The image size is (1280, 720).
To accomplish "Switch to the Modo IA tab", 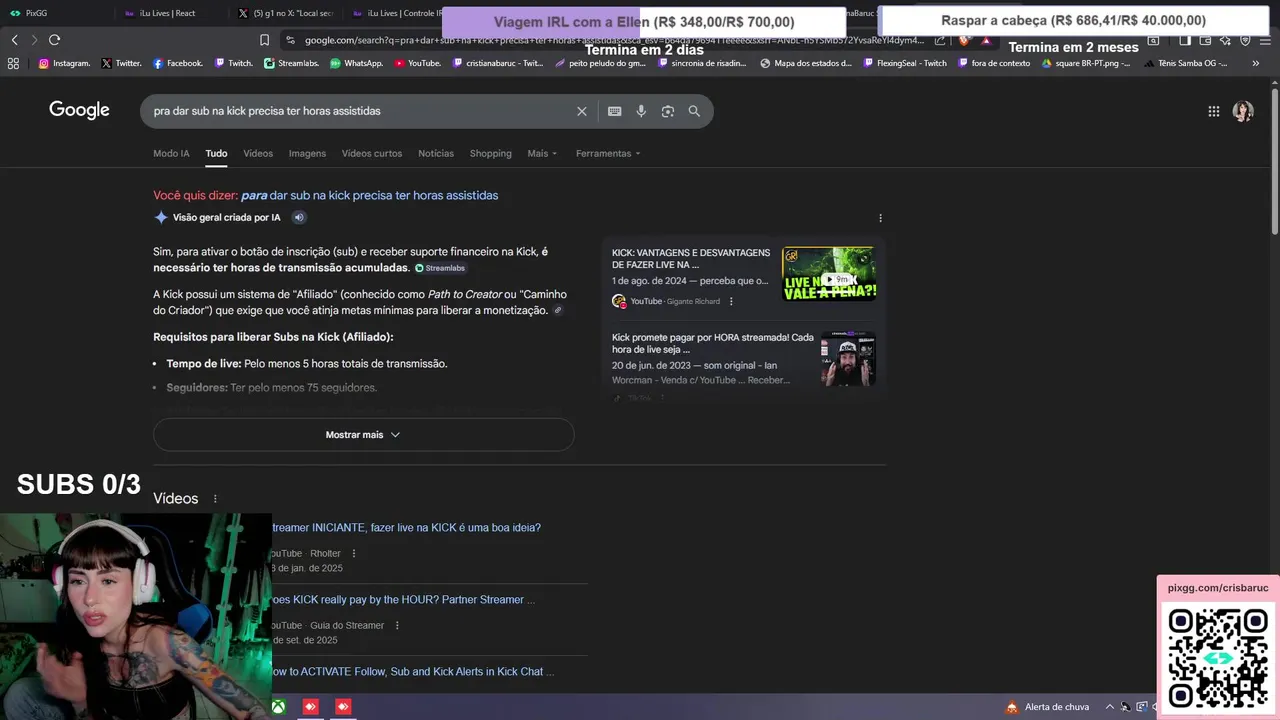I will (x=171, y=153).
